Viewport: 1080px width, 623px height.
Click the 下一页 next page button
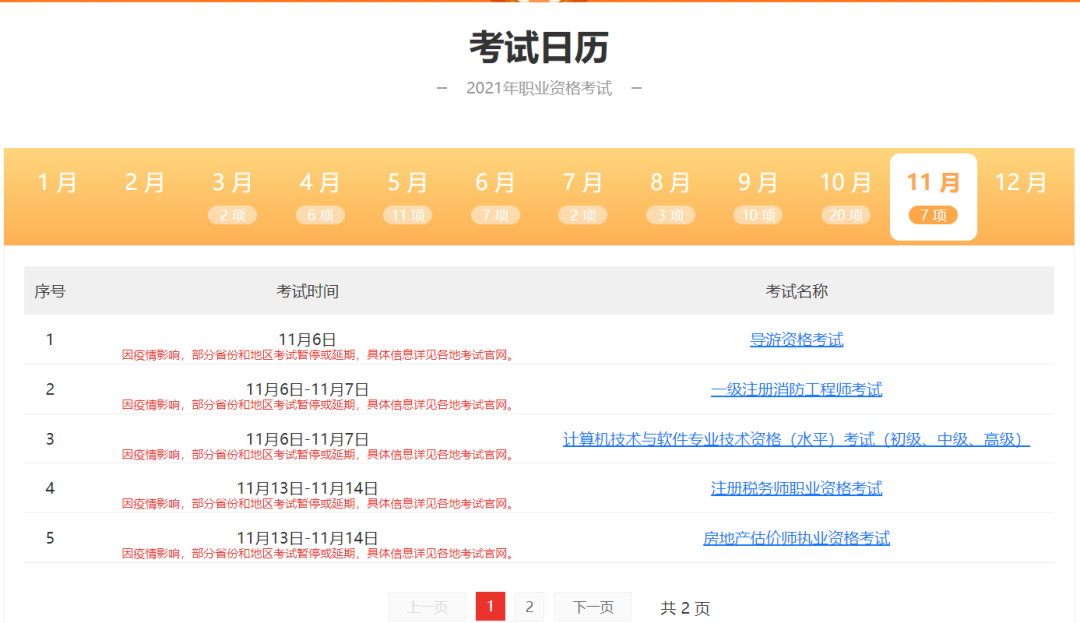[592, 607]
